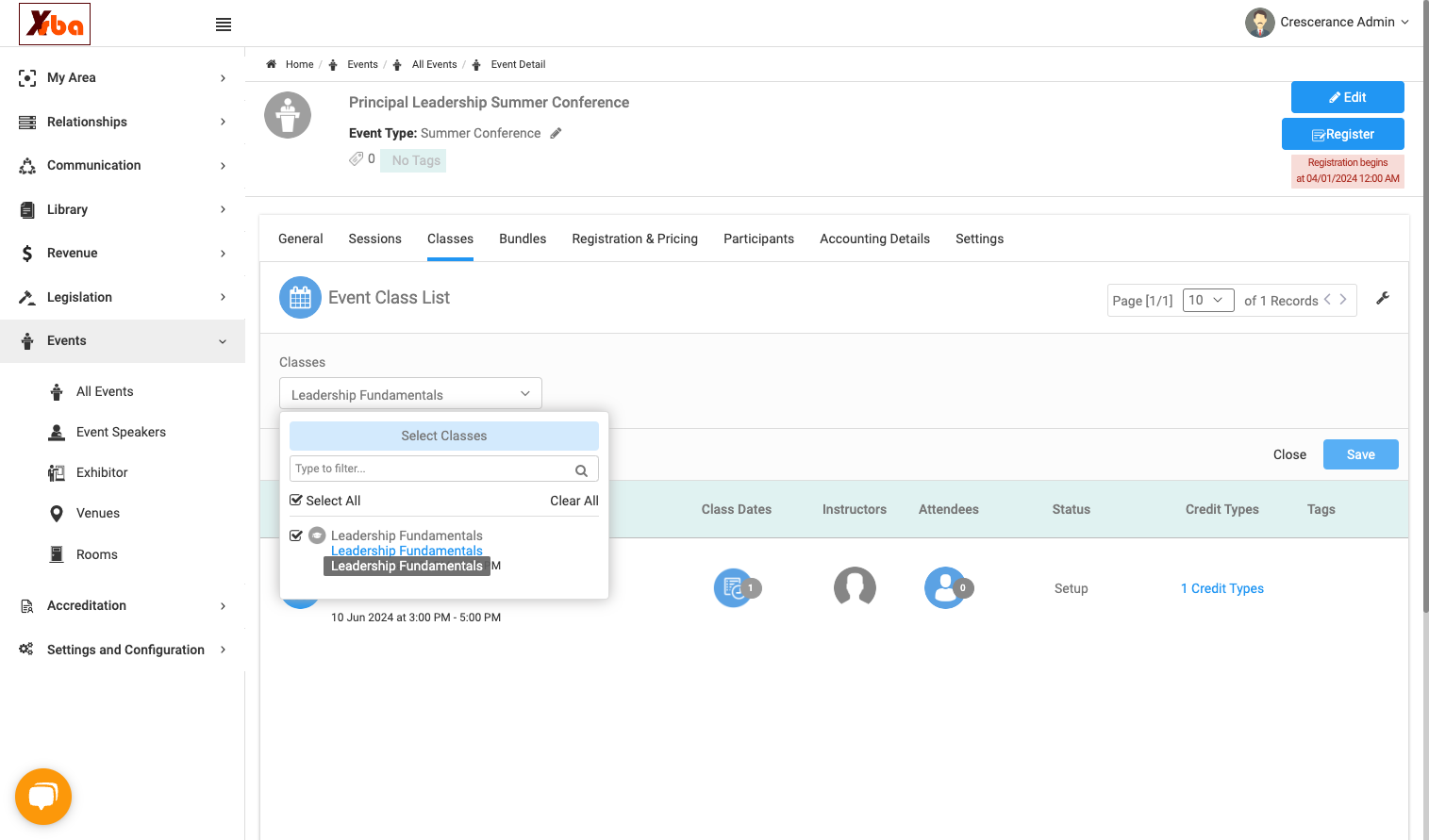
Task: Uncheck the Leadership Fundamentals class checkbox
Action: coord(296,535)
